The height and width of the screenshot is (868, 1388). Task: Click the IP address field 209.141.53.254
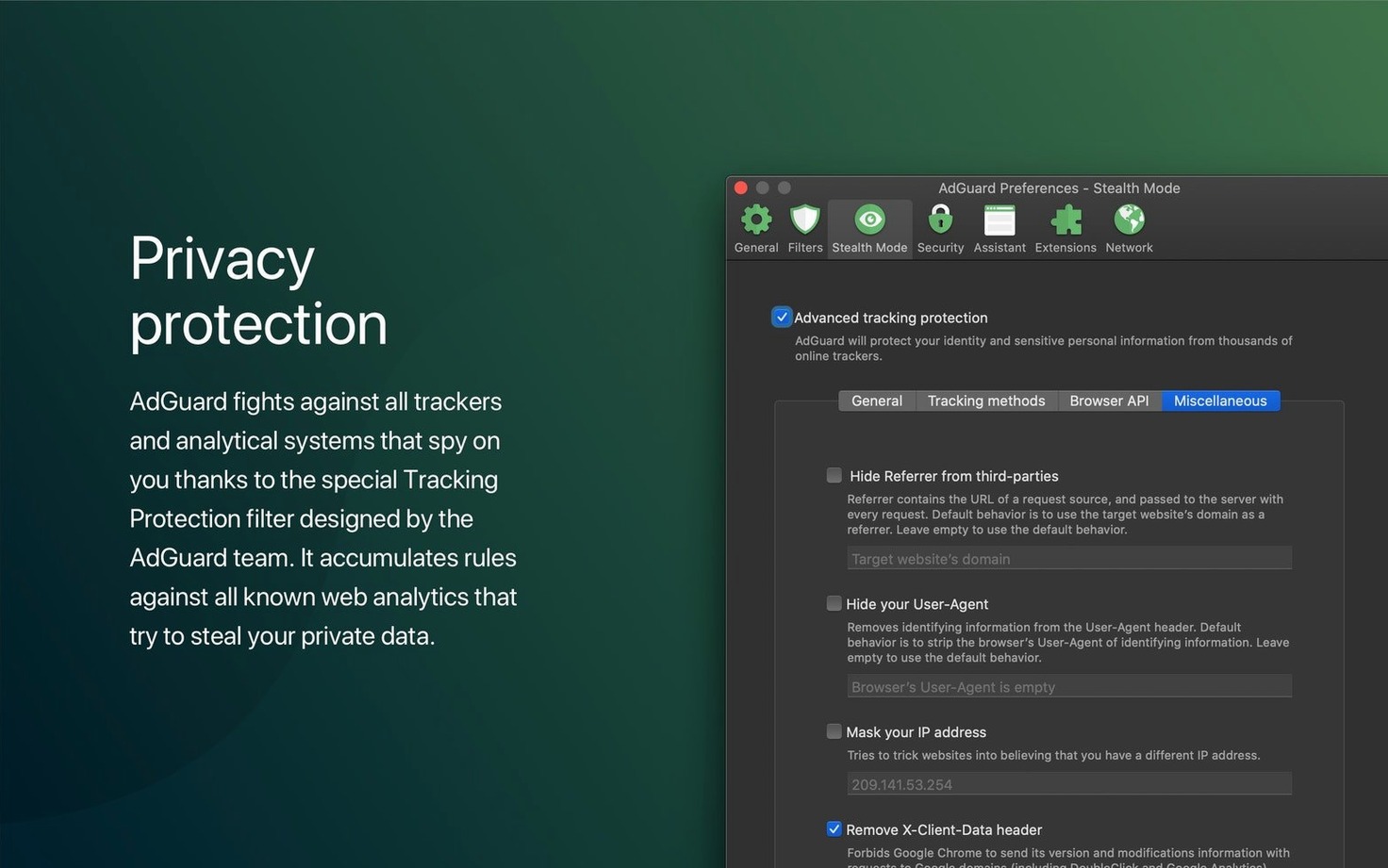click(x=1069, y=783)
